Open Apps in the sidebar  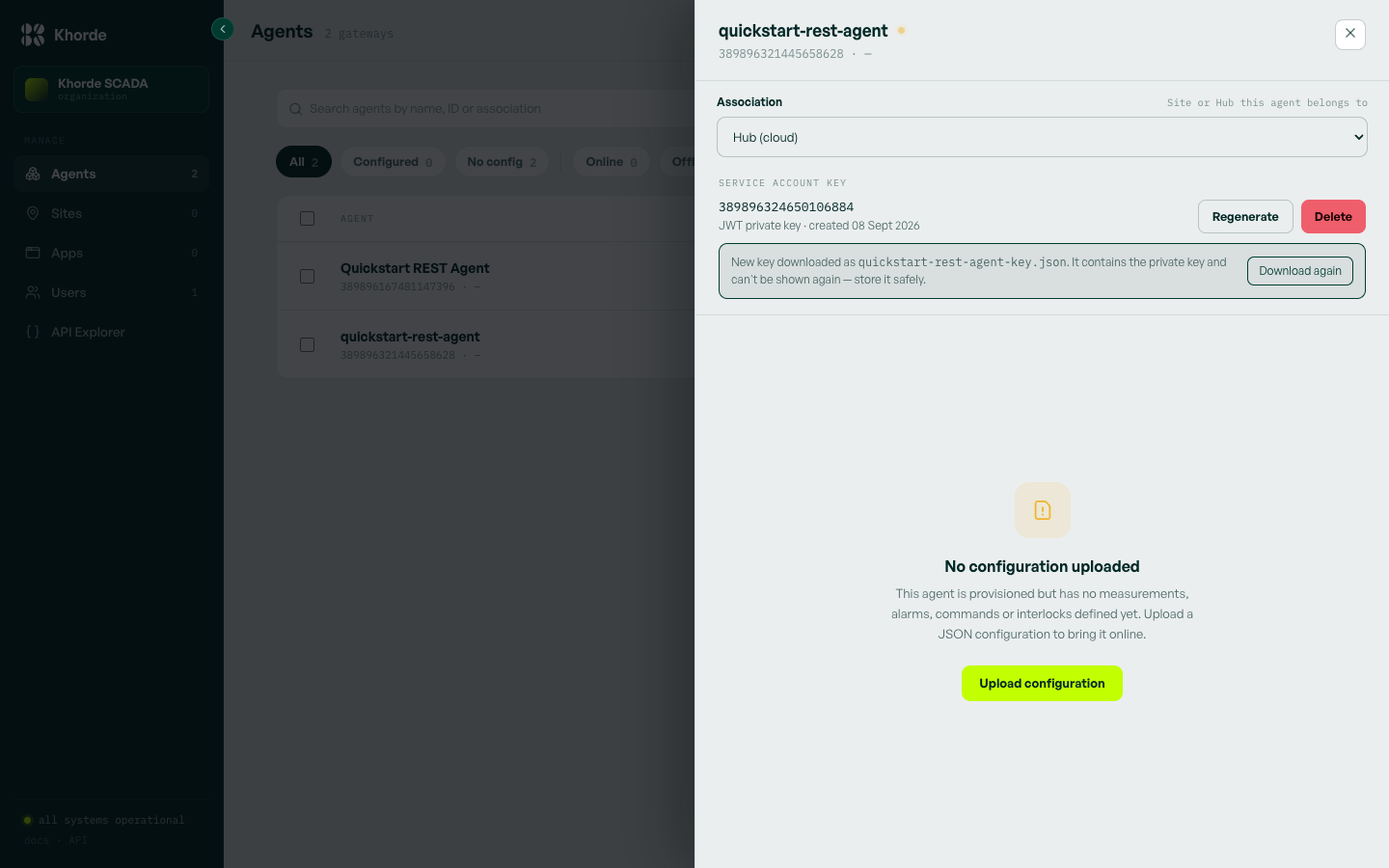112,253
